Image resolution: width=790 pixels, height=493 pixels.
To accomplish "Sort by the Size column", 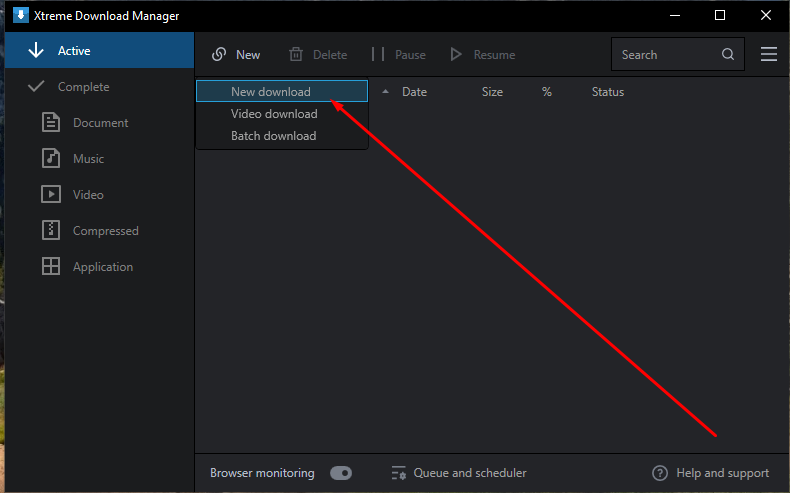I will click(492, 92).
